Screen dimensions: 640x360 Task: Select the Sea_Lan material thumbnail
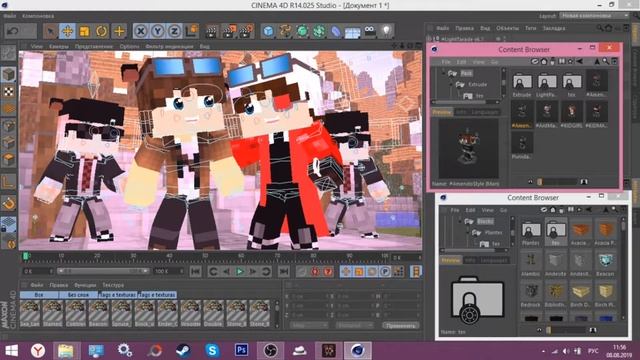pyautogui.click(x=30, y=313)
